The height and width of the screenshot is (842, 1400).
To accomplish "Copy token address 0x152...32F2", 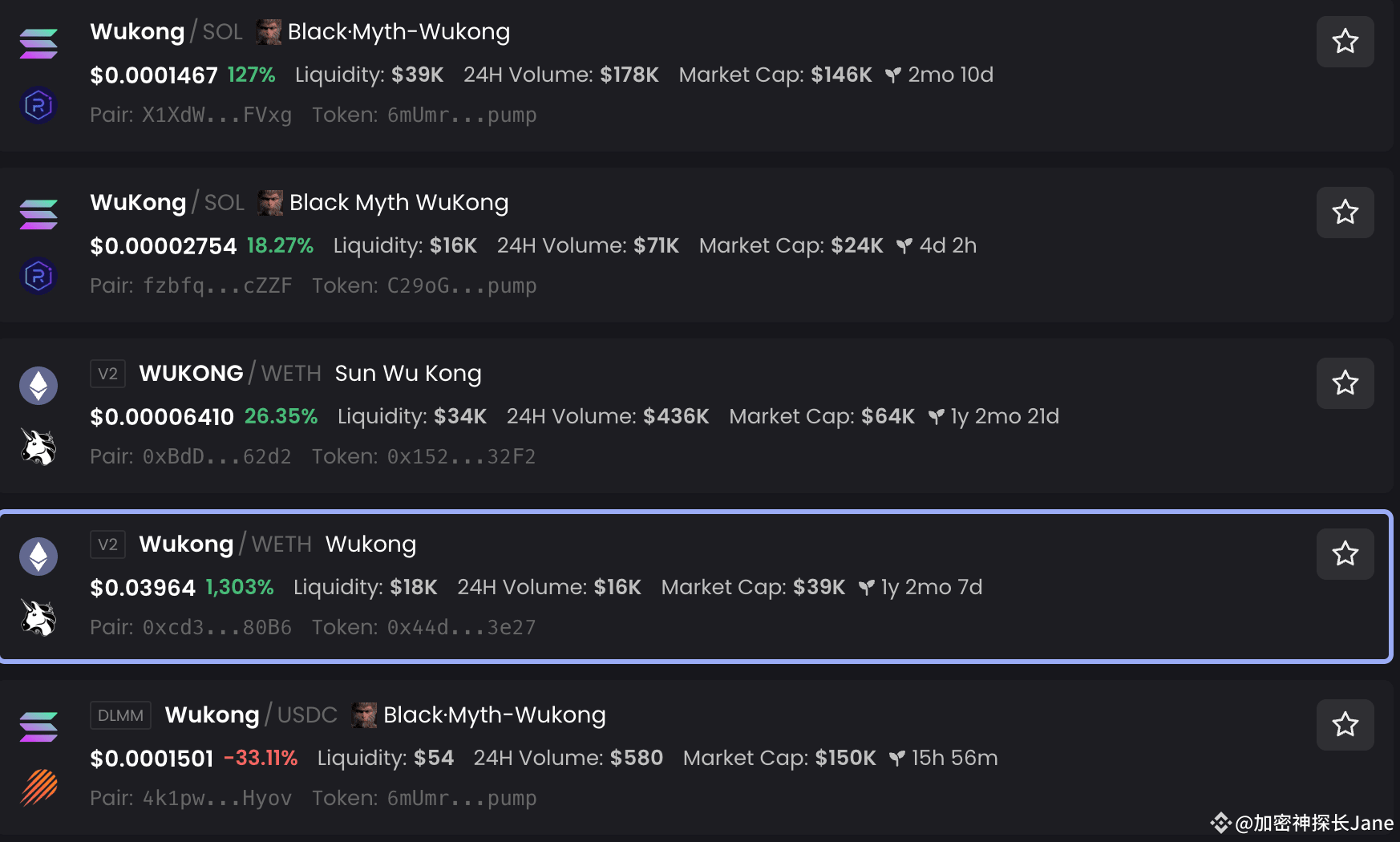I will click(461, 457).
